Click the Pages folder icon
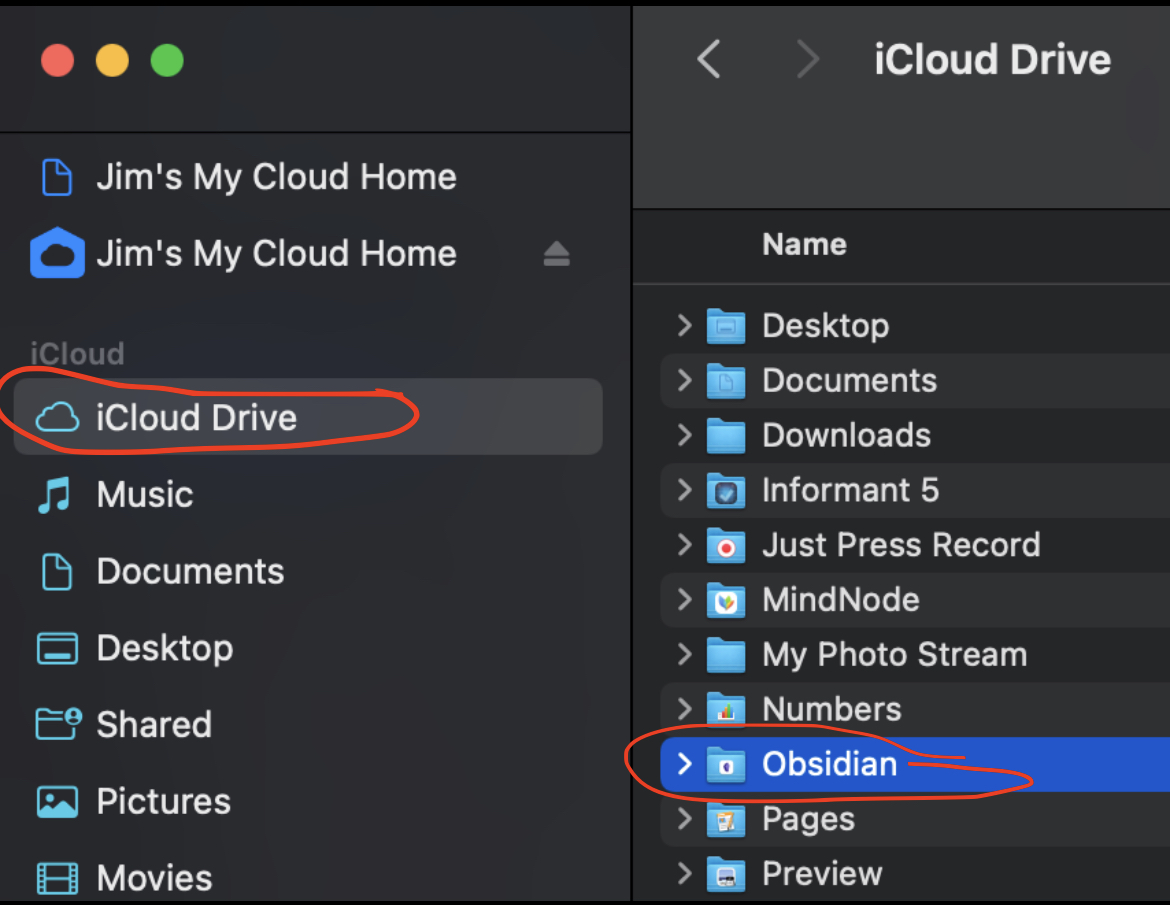This screenshot has width=1170, height=905. tap(725, 819)
